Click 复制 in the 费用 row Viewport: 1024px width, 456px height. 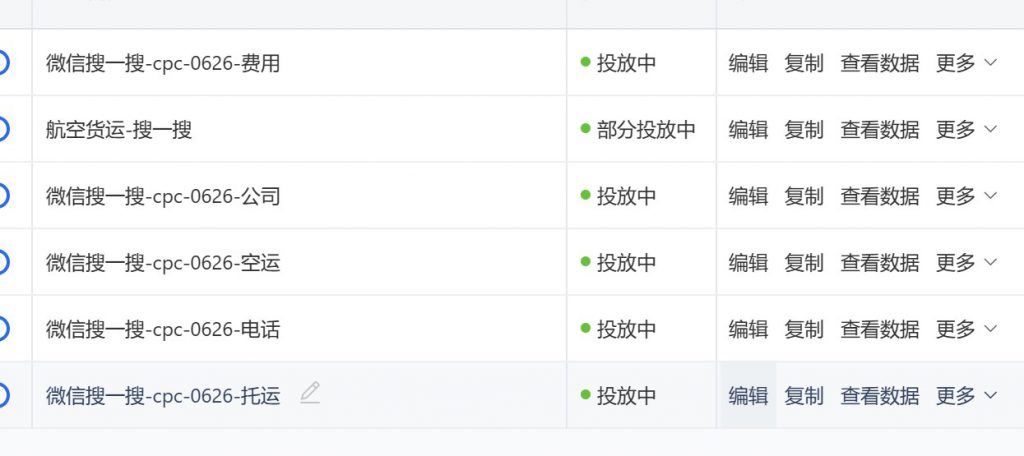tap(804, 63)
